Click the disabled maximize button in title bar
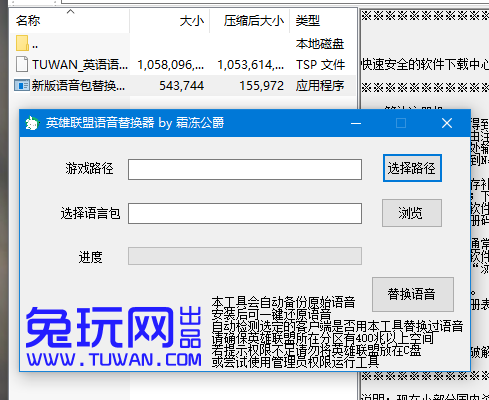Screen dimensions: 489x400 point(401,123)
